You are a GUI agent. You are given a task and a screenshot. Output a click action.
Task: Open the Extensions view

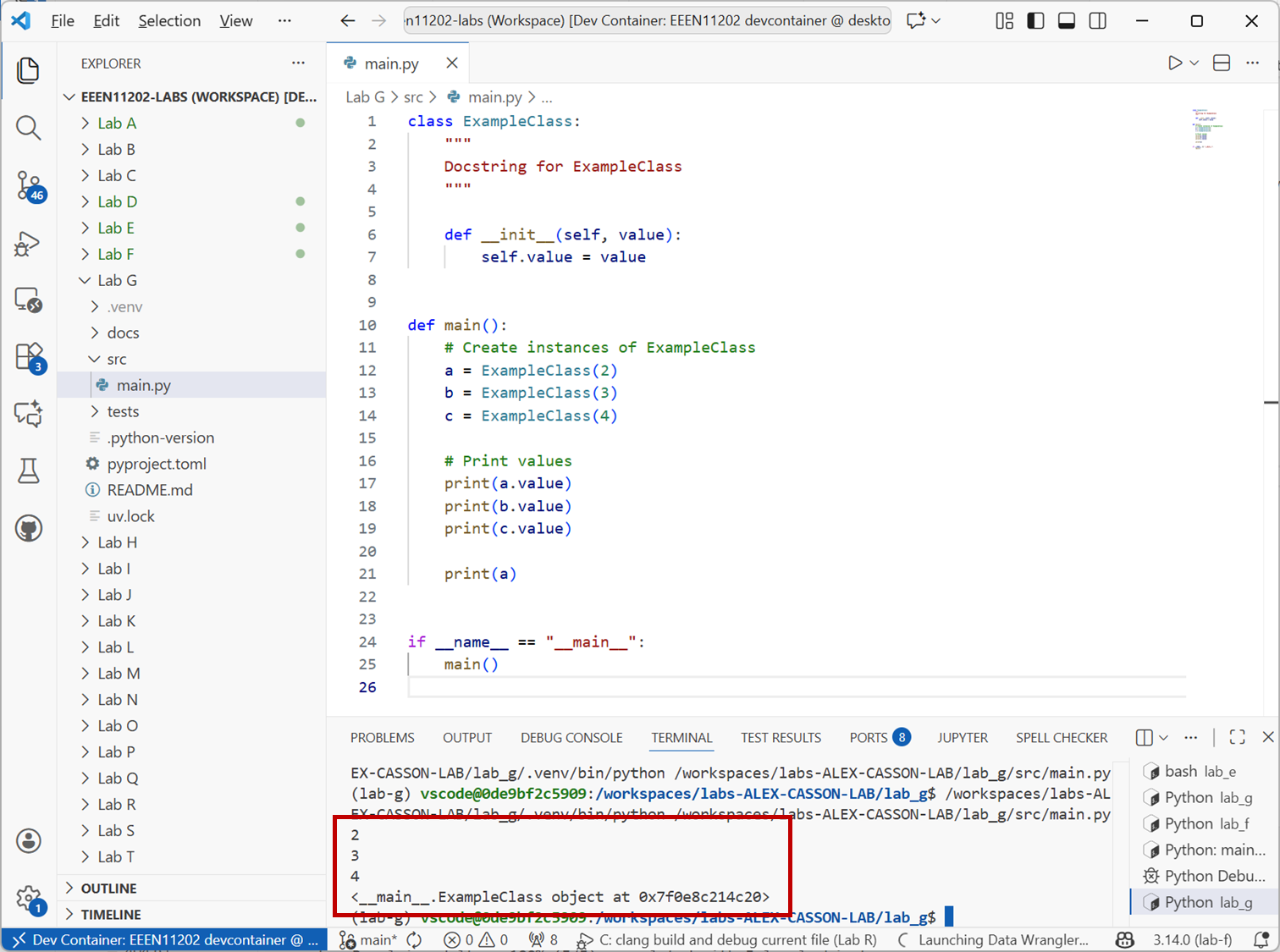28,356
